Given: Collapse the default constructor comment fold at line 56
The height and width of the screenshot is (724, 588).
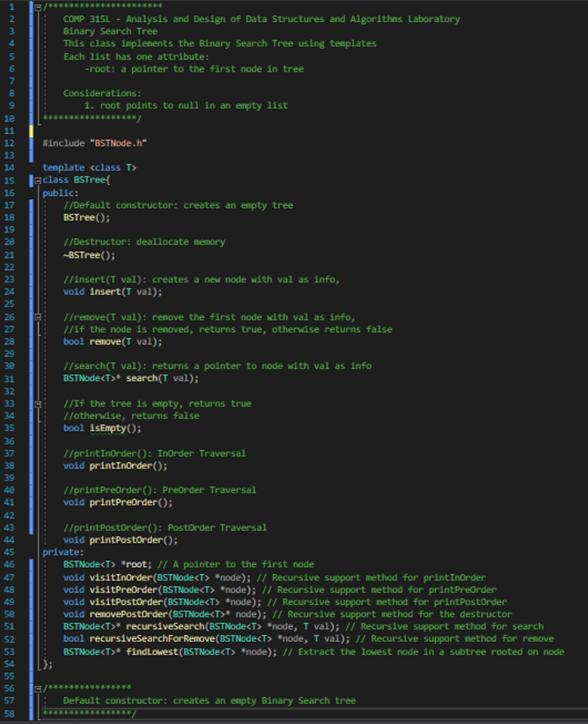Looking at the screenshot, I should (x=38, y=689).
